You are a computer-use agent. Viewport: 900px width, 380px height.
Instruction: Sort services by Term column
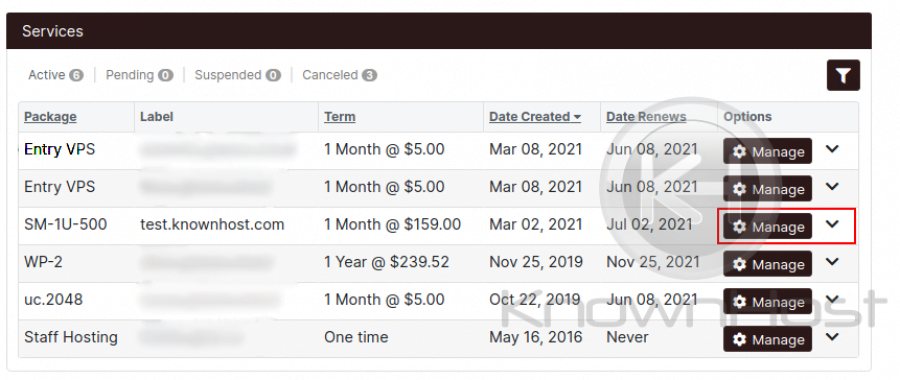(340, 117)
